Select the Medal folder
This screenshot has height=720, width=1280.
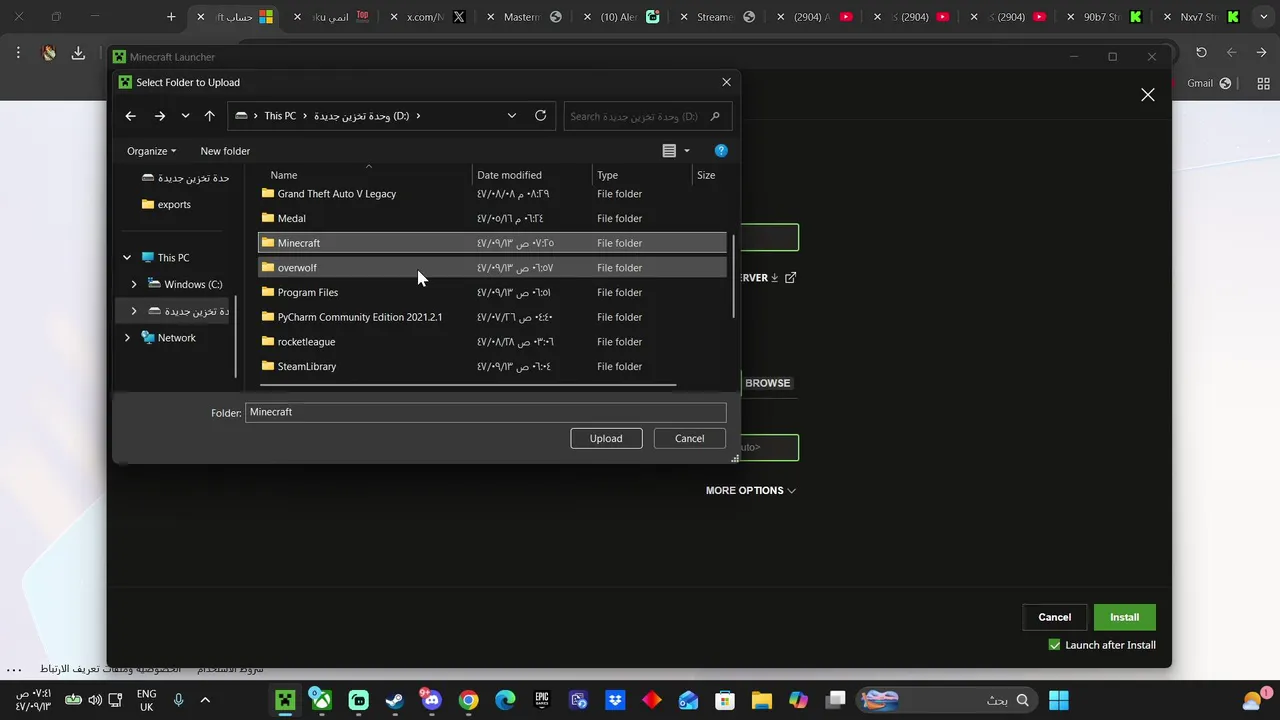click(x=492, y=218)
